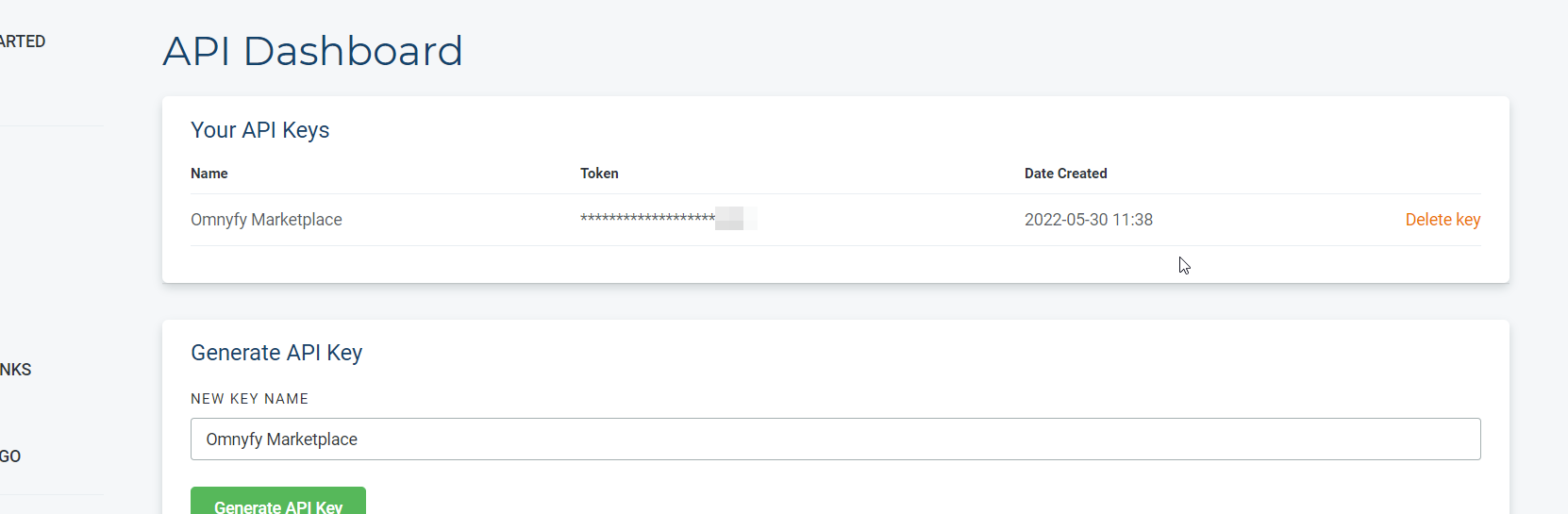Click the API Dashboard page title
The width and height of the screenshot is (1568, 514).
(x=312, y=51)
